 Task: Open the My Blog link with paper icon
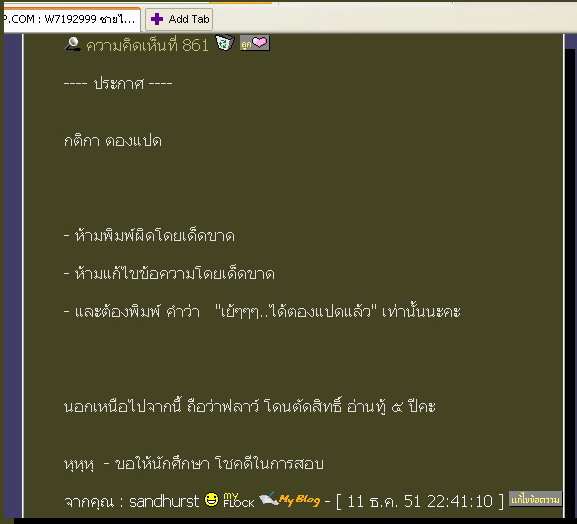coord(290,499)
